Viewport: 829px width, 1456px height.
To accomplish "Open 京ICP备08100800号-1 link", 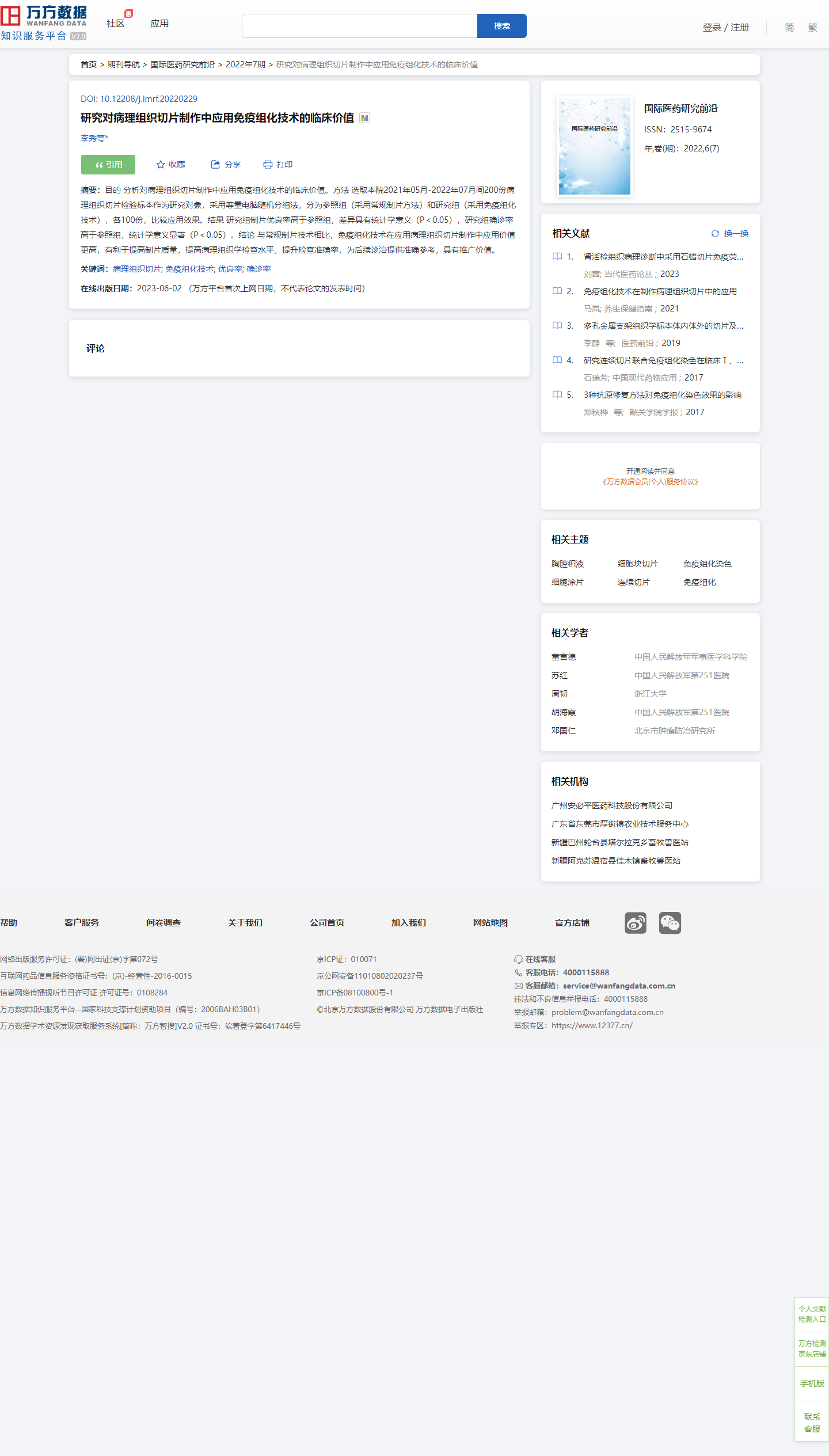I will pyautogui.click(x=355, y=993).
